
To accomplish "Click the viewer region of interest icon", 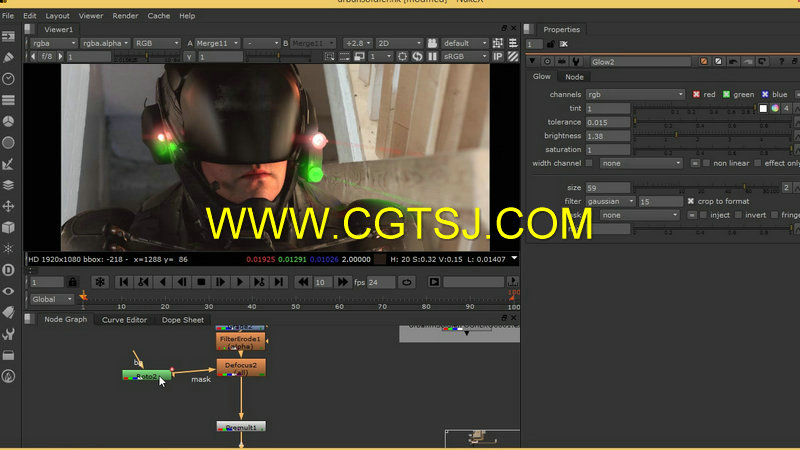I will [x=403, y=56].
